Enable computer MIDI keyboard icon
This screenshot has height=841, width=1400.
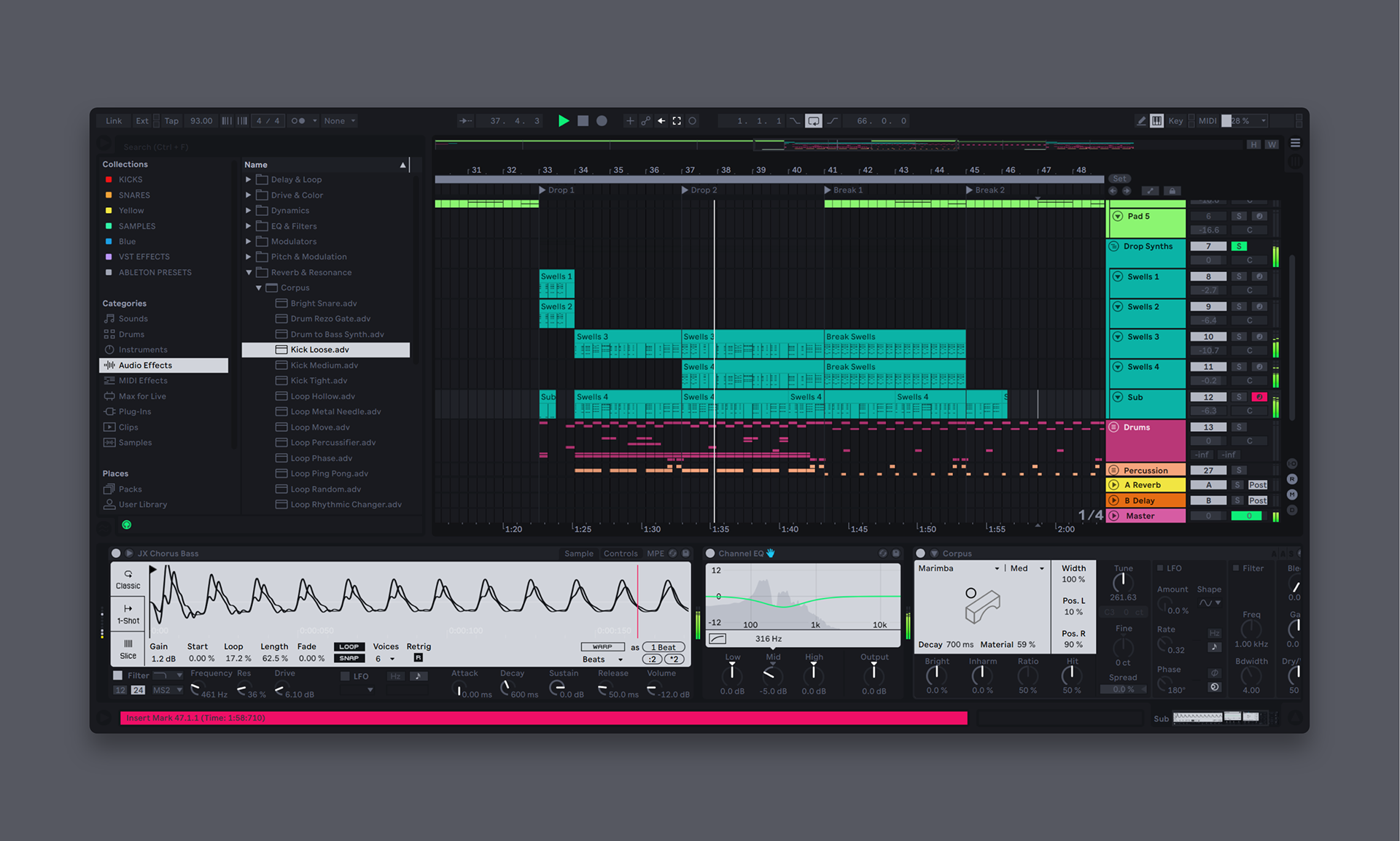(1157, 121)
